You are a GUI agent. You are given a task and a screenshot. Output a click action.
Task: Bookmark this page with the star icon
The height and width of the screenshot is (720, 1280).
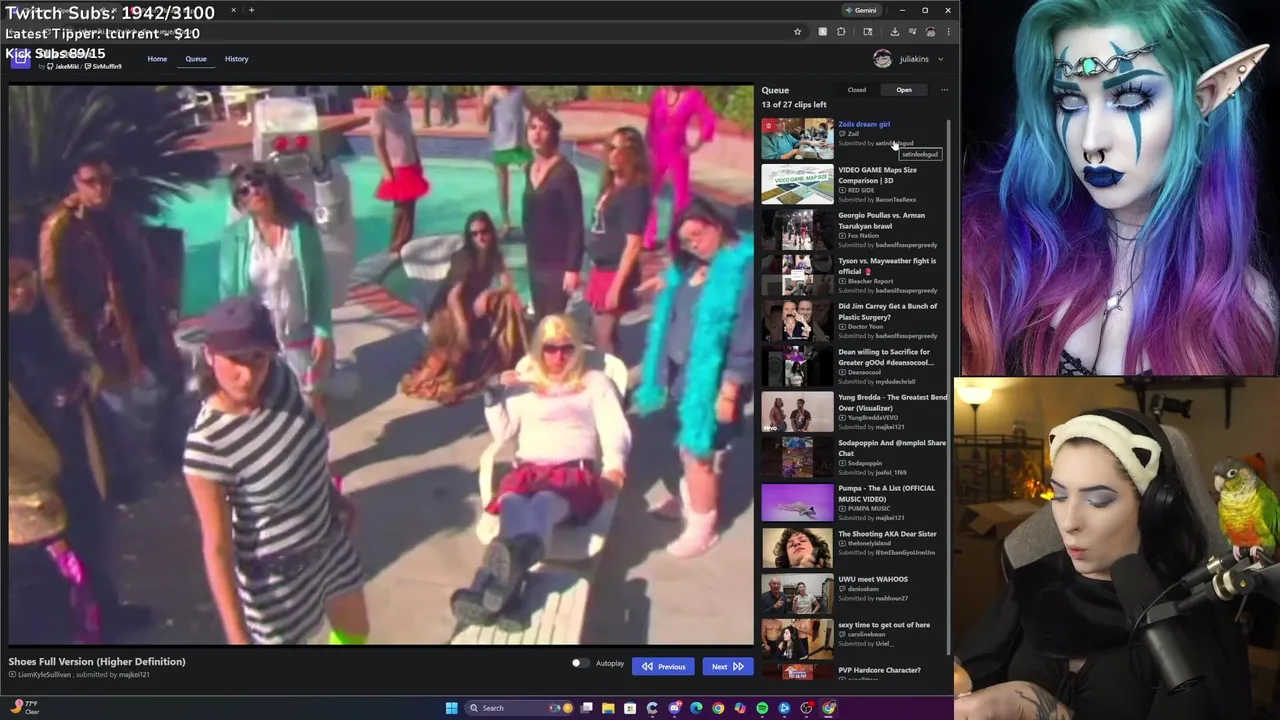click(x=797, y=32)
